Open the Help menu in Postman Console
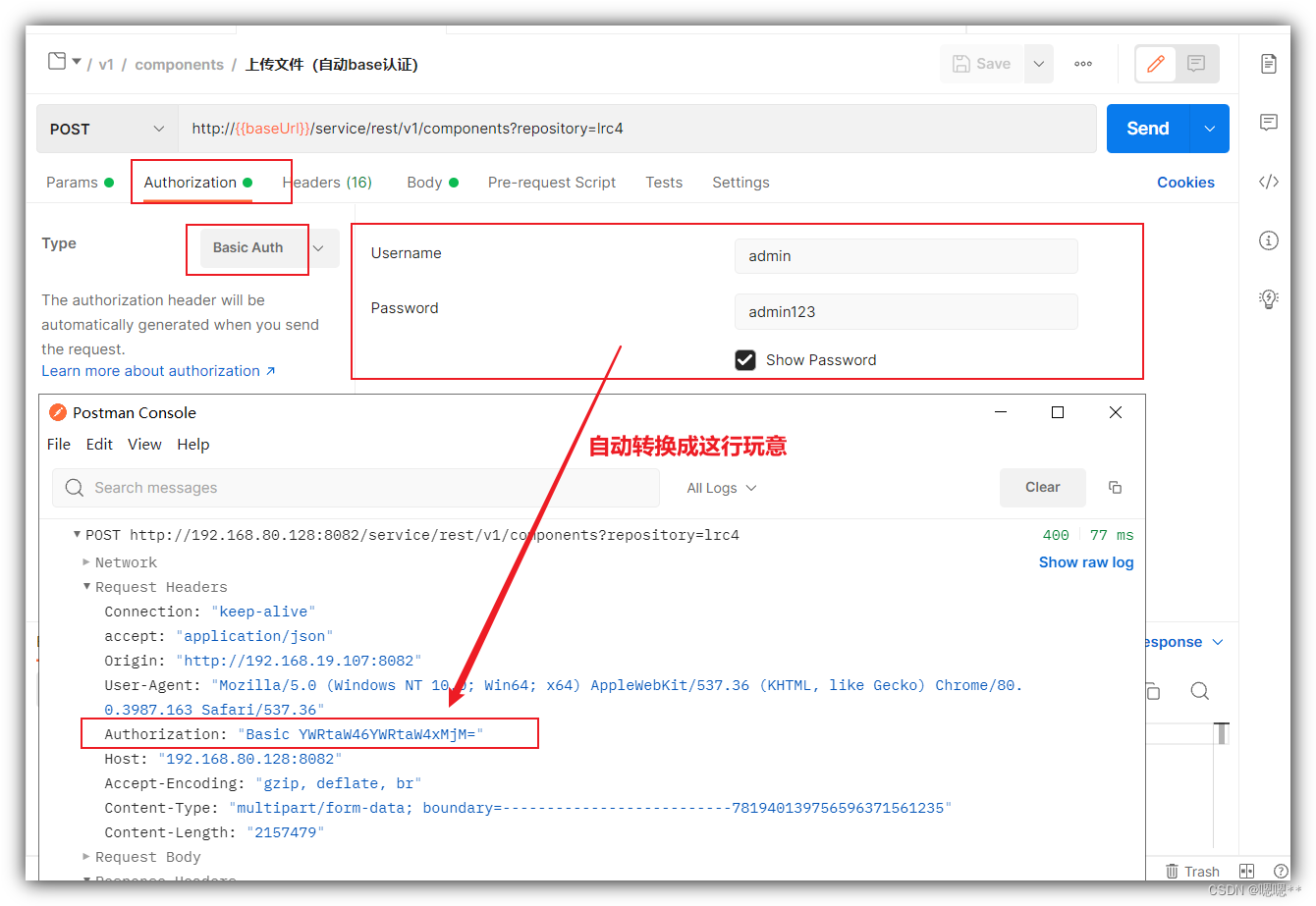Image resolution: width=1316 pixels, height=906 pixels. click(193, 445)
